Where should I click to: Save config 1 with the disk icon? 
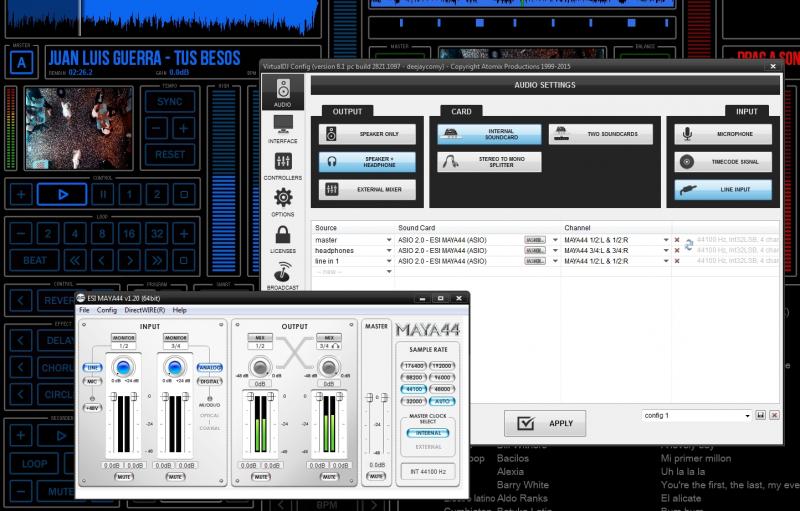[760, 415]
